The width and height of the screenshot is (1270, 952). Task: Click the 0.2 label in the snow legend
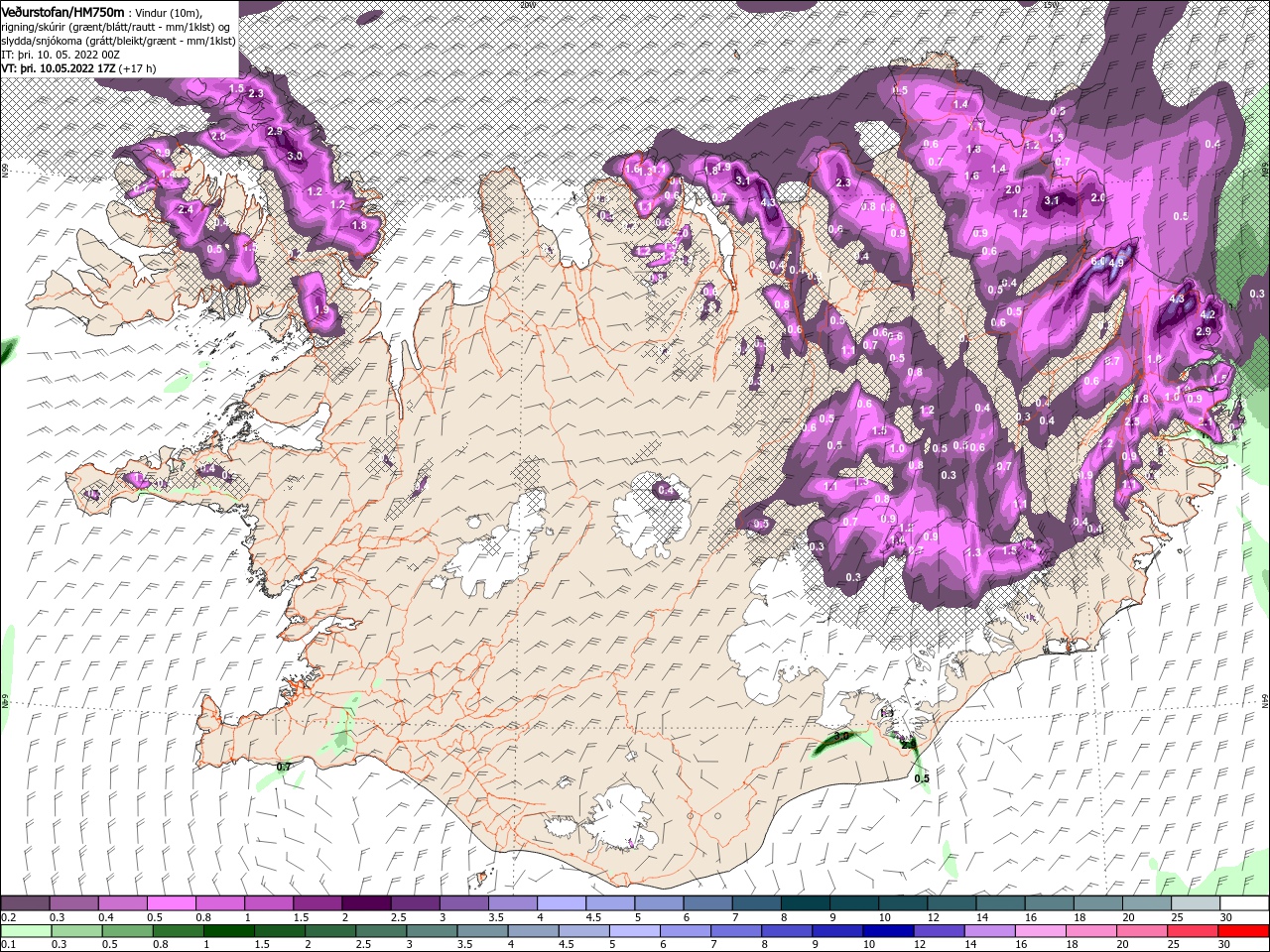pos(7,917)
